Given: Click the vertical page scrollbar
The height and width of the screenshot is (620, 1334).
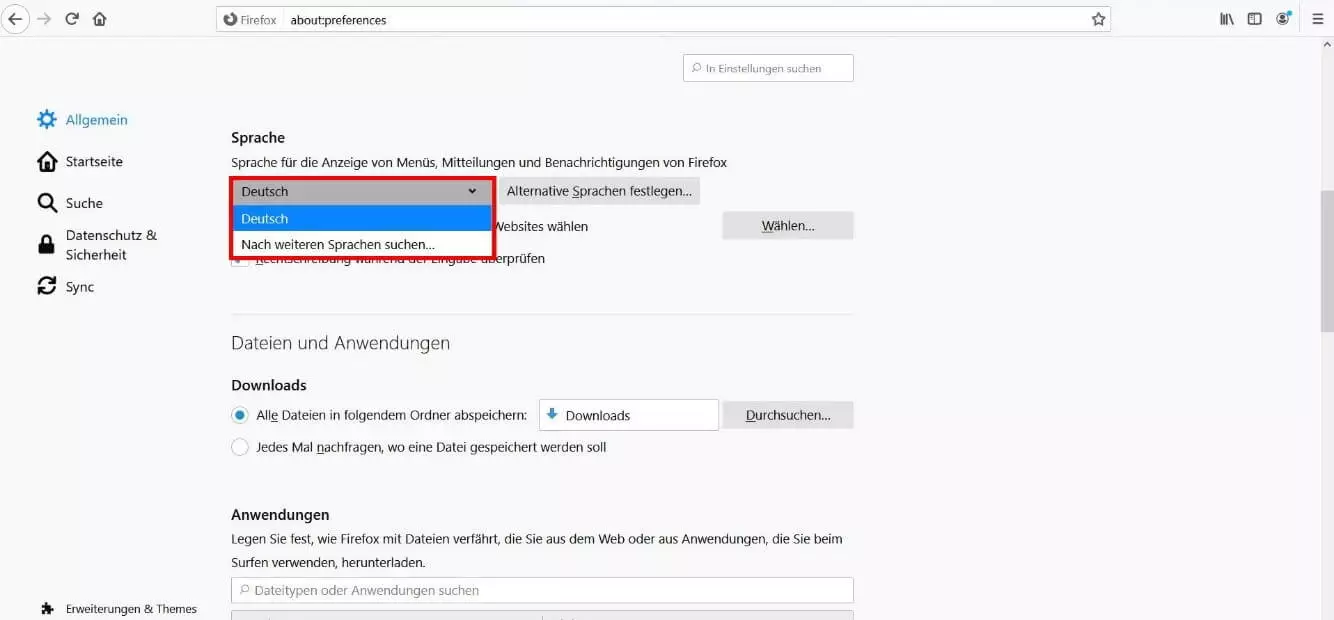Looking at the screenshot, I should (x=1326, y=260).
